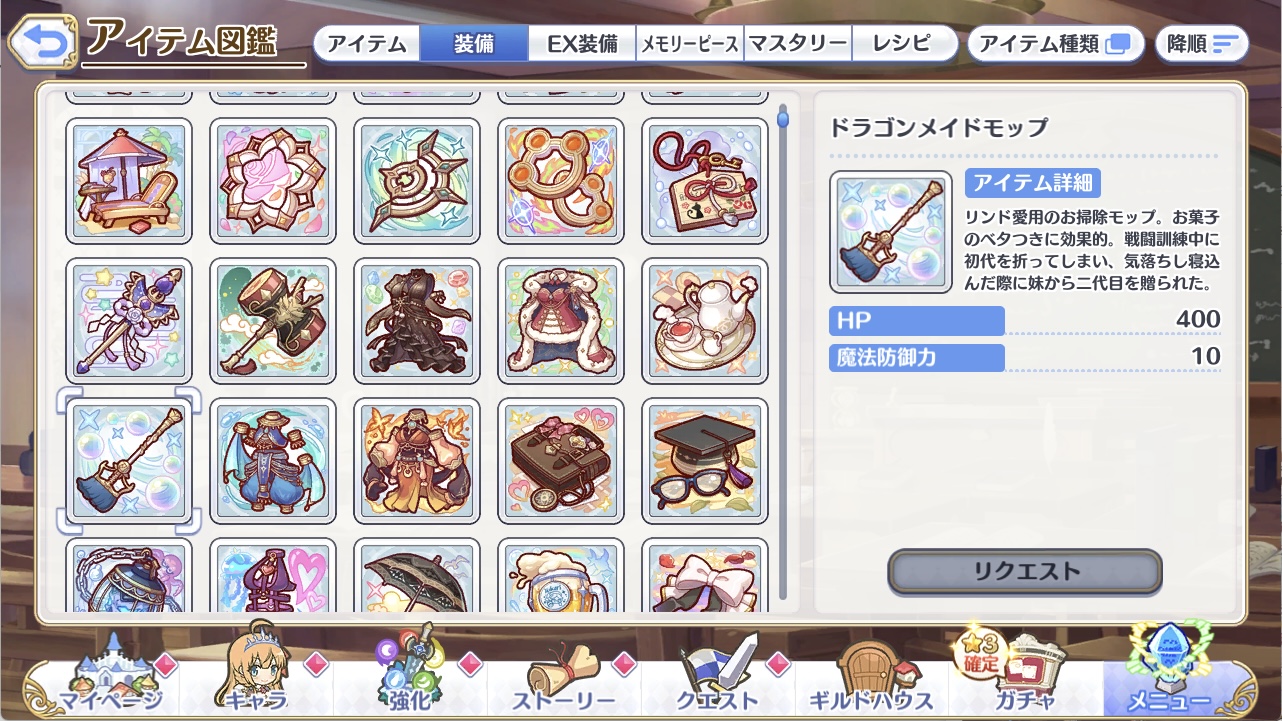Select the black lace umbrella icon
1282x721 pixels.
pos(417,575)
